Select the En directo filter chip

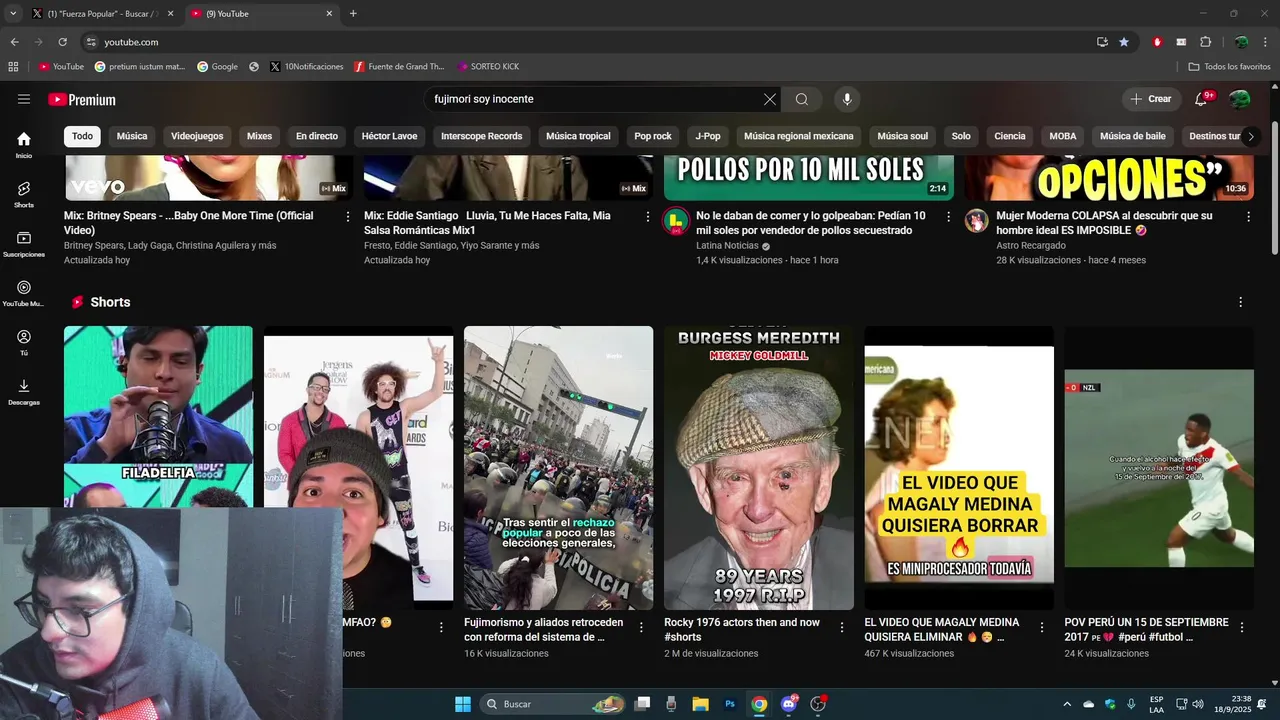[x=317, y=136]
